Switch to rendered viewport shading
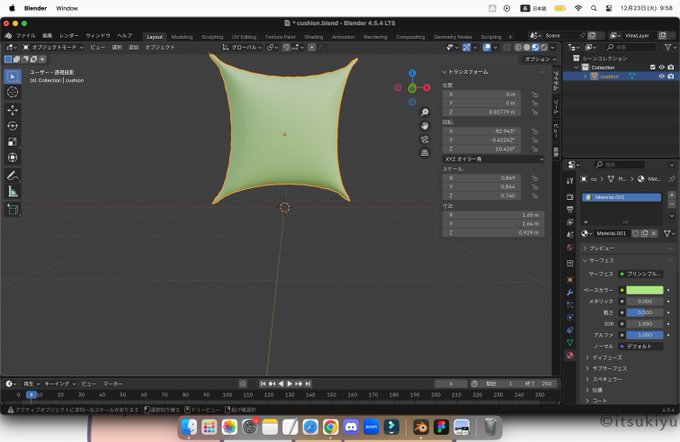This screenshot has width=680, height=442. tap(543, 47)
